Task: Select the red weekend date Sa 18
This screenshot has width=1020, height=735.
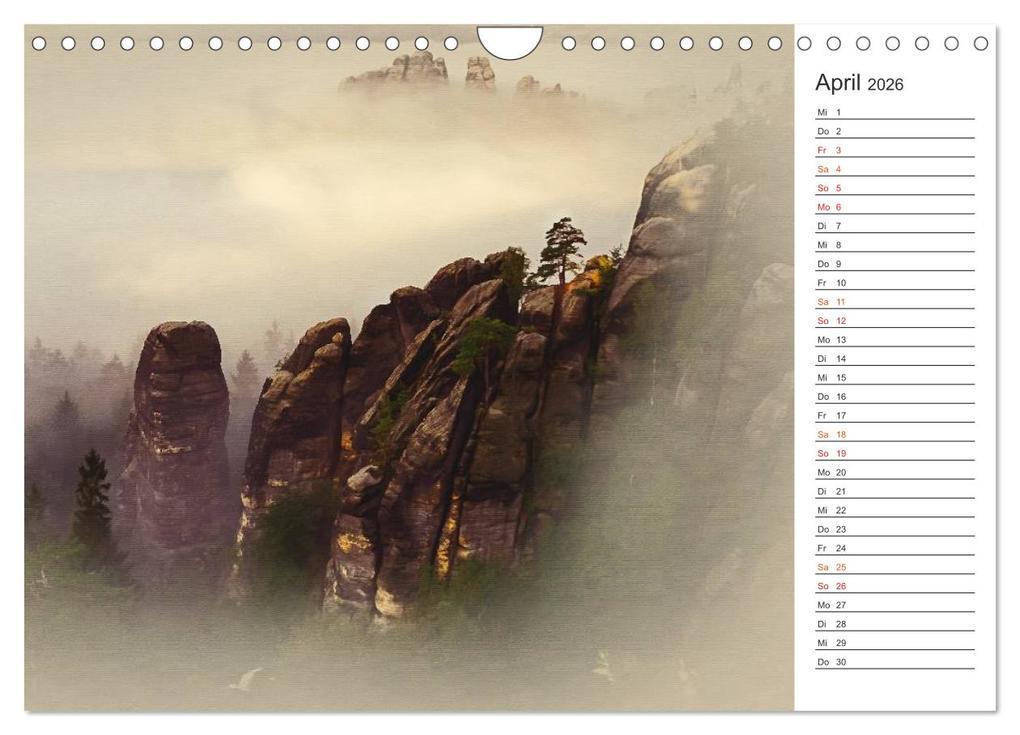Action: [828, 434]
